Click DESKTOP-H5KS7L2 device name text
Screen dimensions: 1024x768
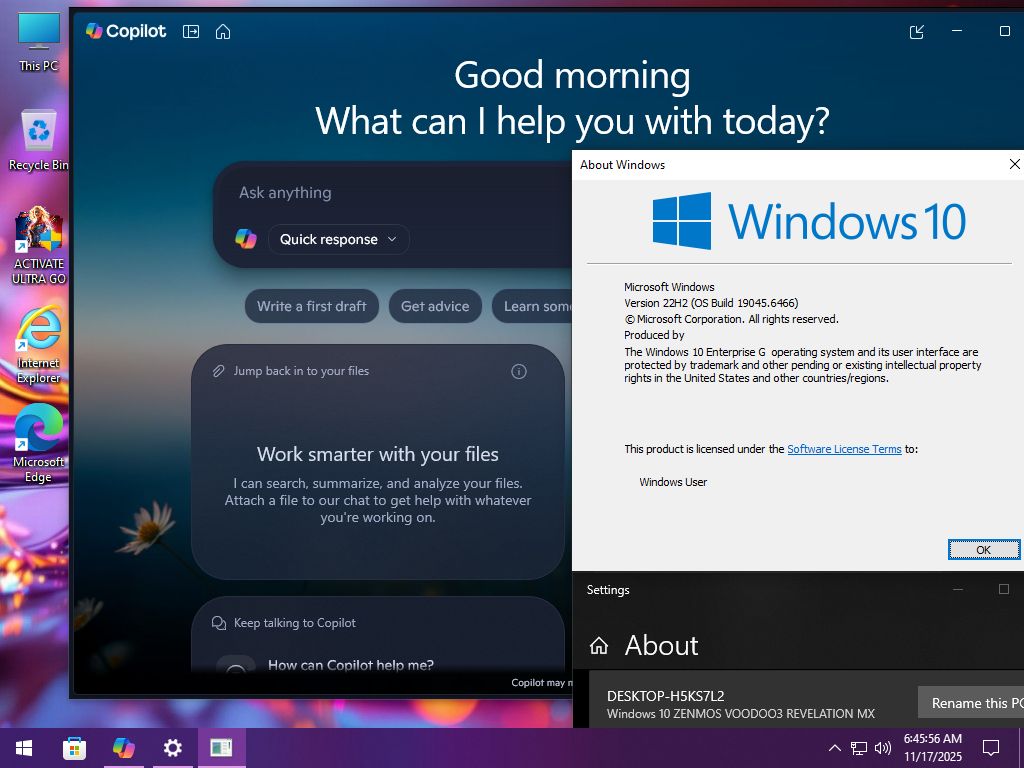click(665, 696)
